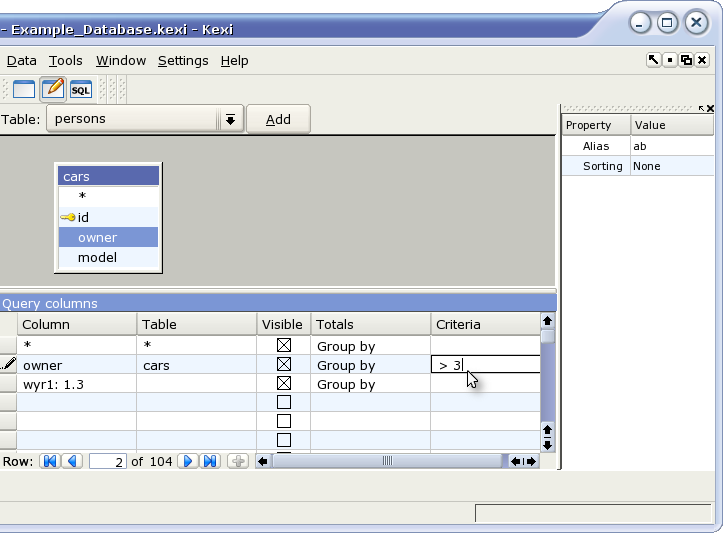Toggle Visible checkbox in asterisk row

283,346
